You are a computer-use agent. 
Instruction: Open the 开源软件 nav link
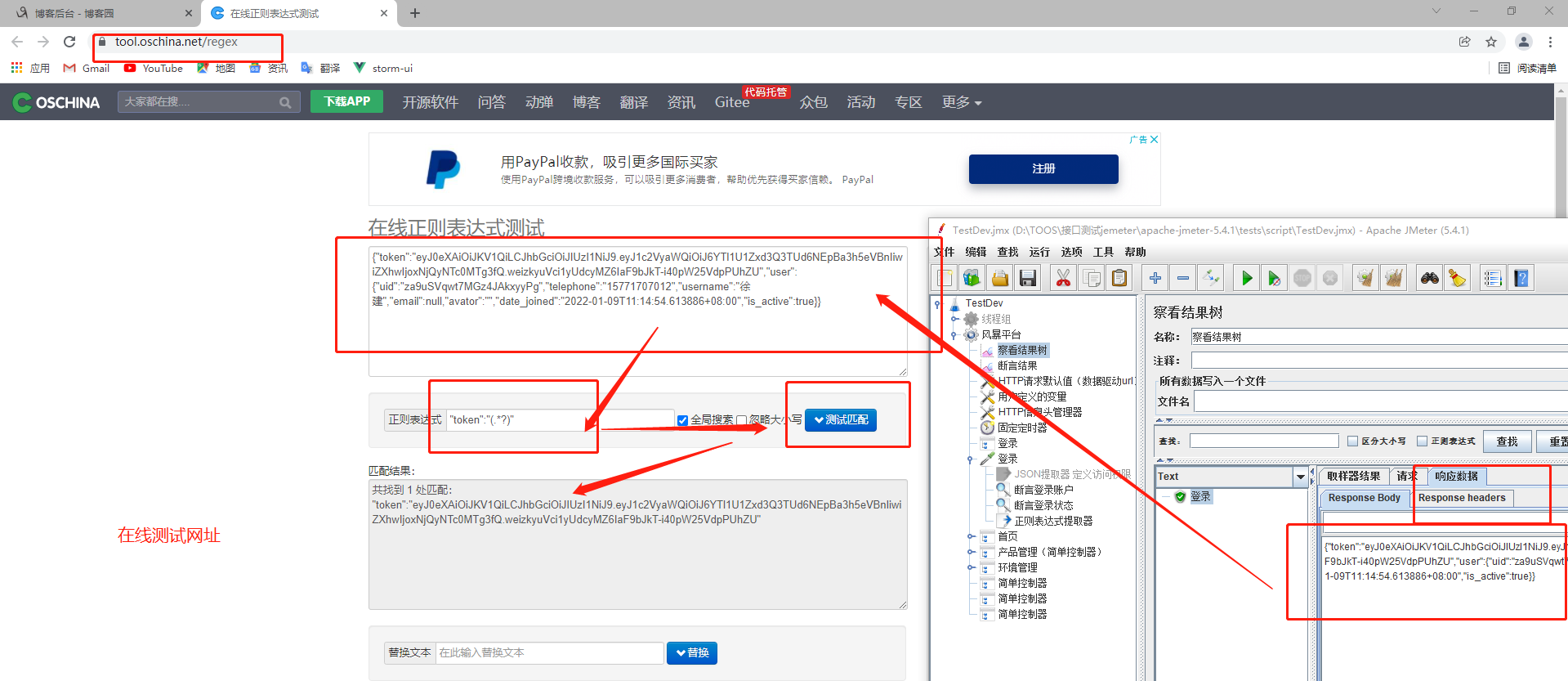coord(430,102)
